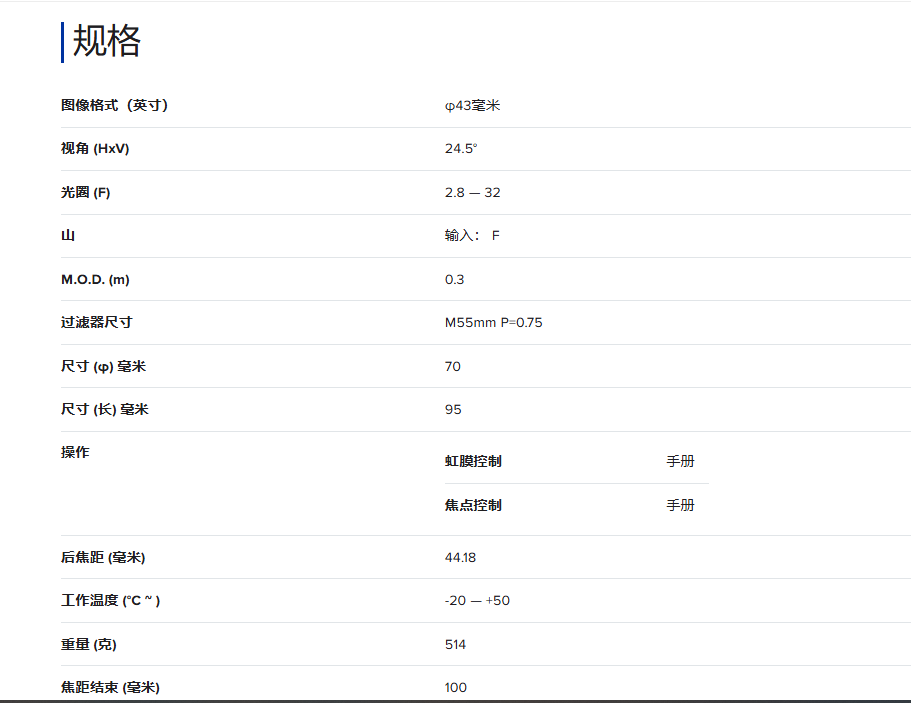Click the 规格 section heading
The width and height of the screenshot is (911, 703).
[x=107, y=42]
